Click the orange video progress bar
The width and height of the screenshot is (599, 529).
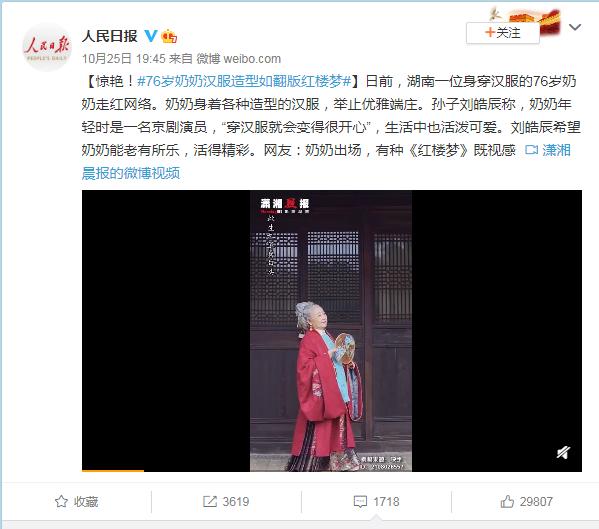click(x=113, y=471)
